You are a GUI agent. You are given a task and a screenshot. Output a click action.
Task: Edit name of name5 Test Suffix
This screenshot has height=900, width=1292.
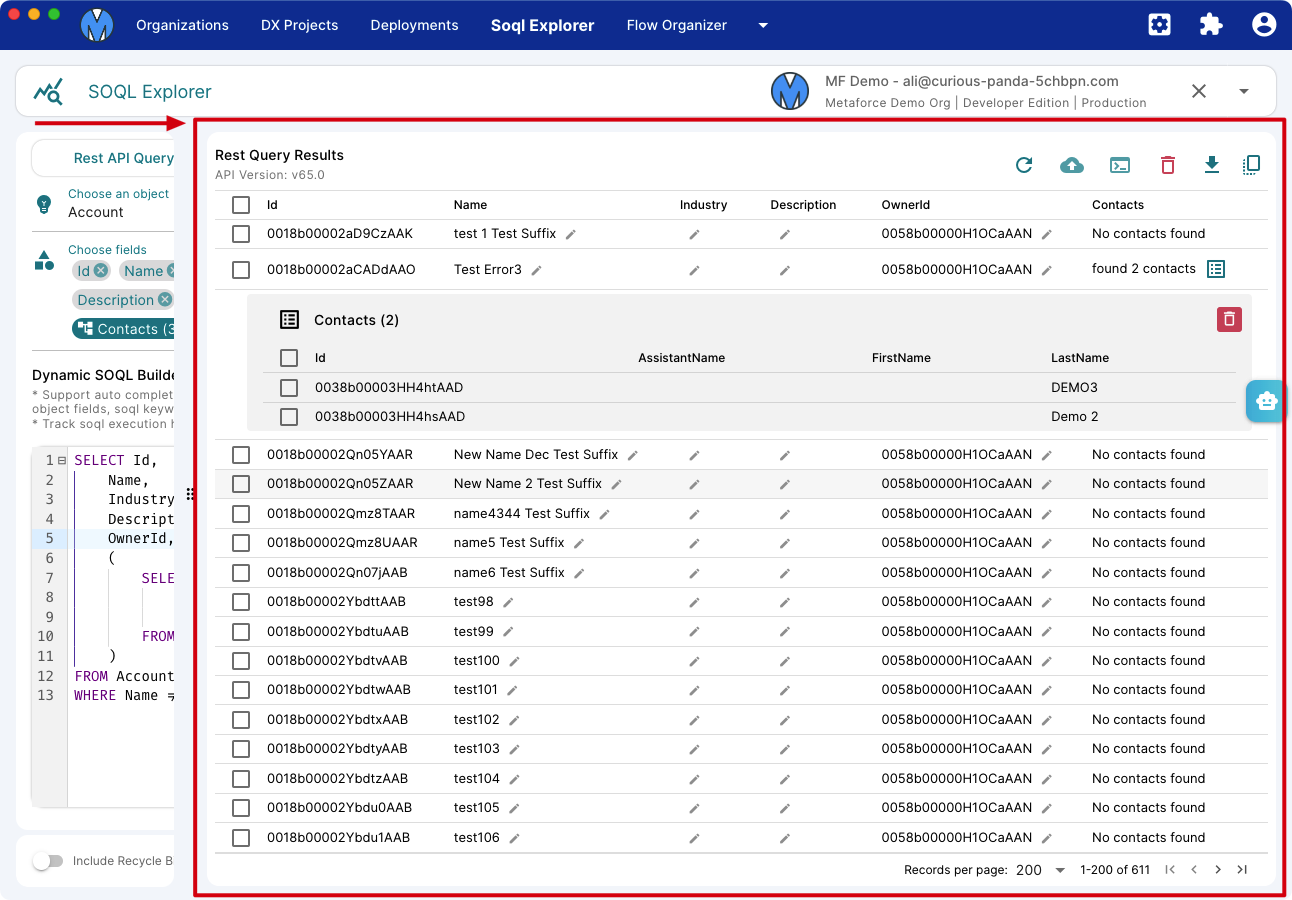(x=579, y=543)
